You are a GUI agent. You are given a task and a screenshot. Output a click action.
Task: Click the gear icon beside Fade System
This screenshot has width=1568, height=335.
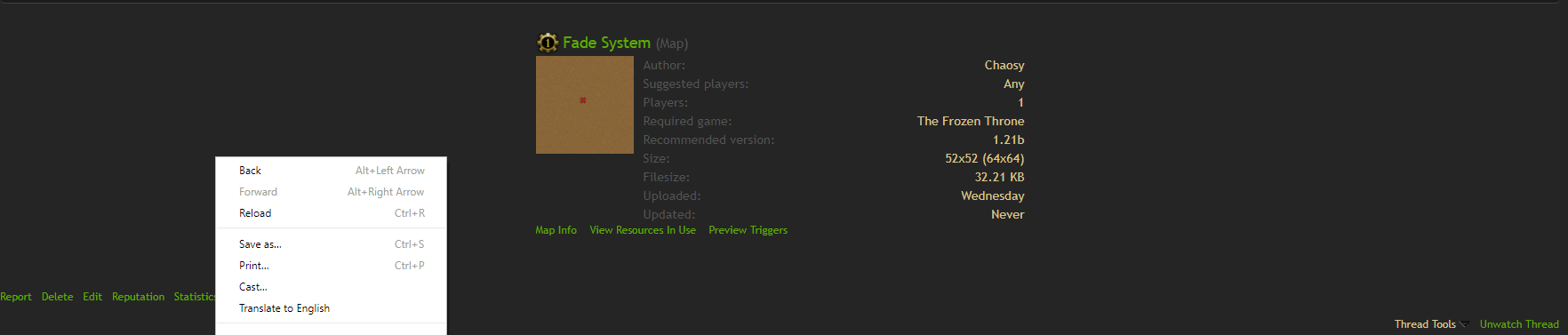[x=548, y=42]
